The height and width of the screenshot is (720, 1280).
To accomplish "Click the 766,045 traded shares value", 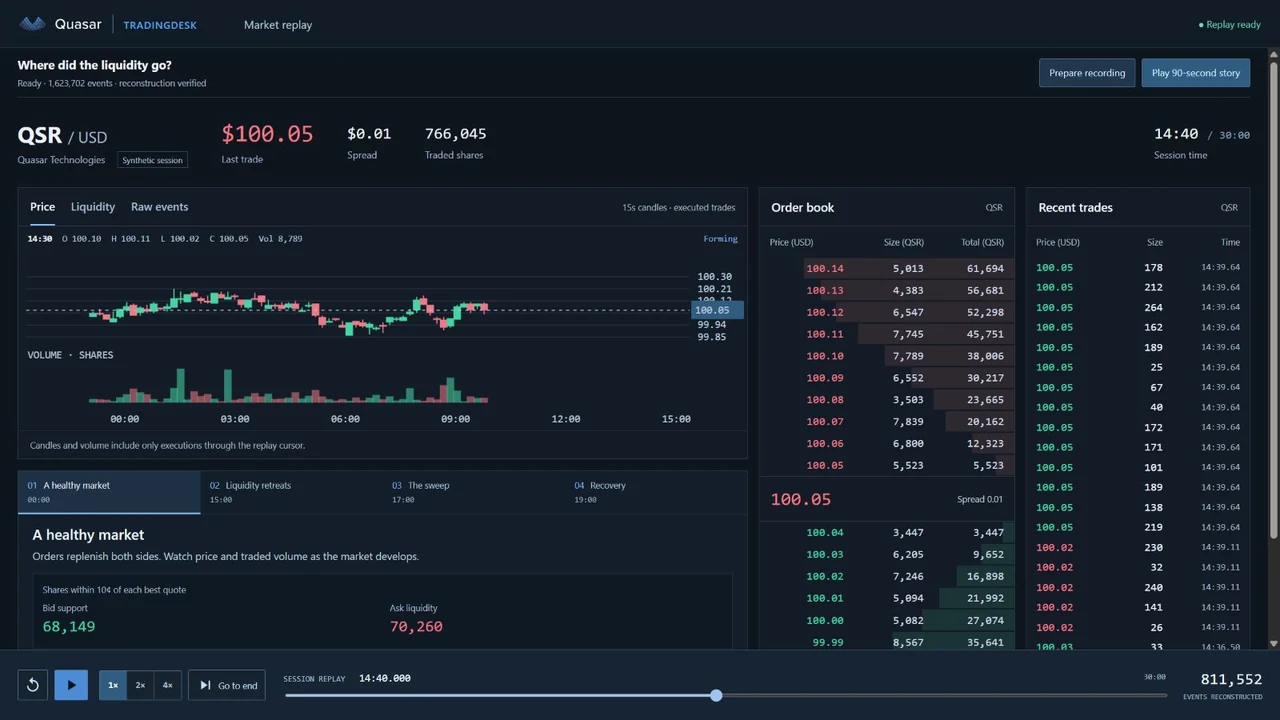I will pyautogui.click(x=456, y=134).
